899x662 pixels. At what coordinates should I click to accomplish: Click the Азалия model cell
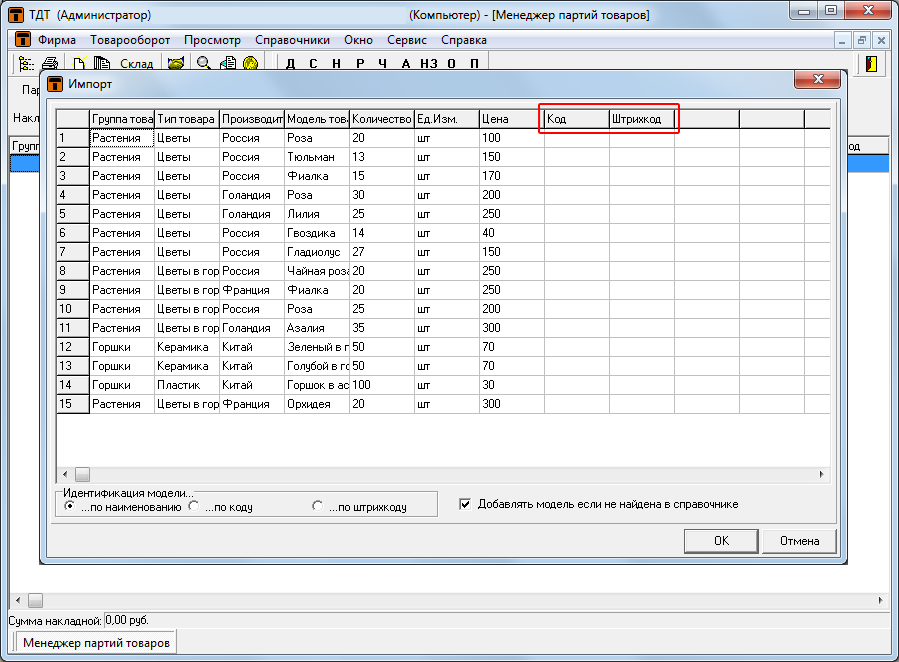pos(317,328)
